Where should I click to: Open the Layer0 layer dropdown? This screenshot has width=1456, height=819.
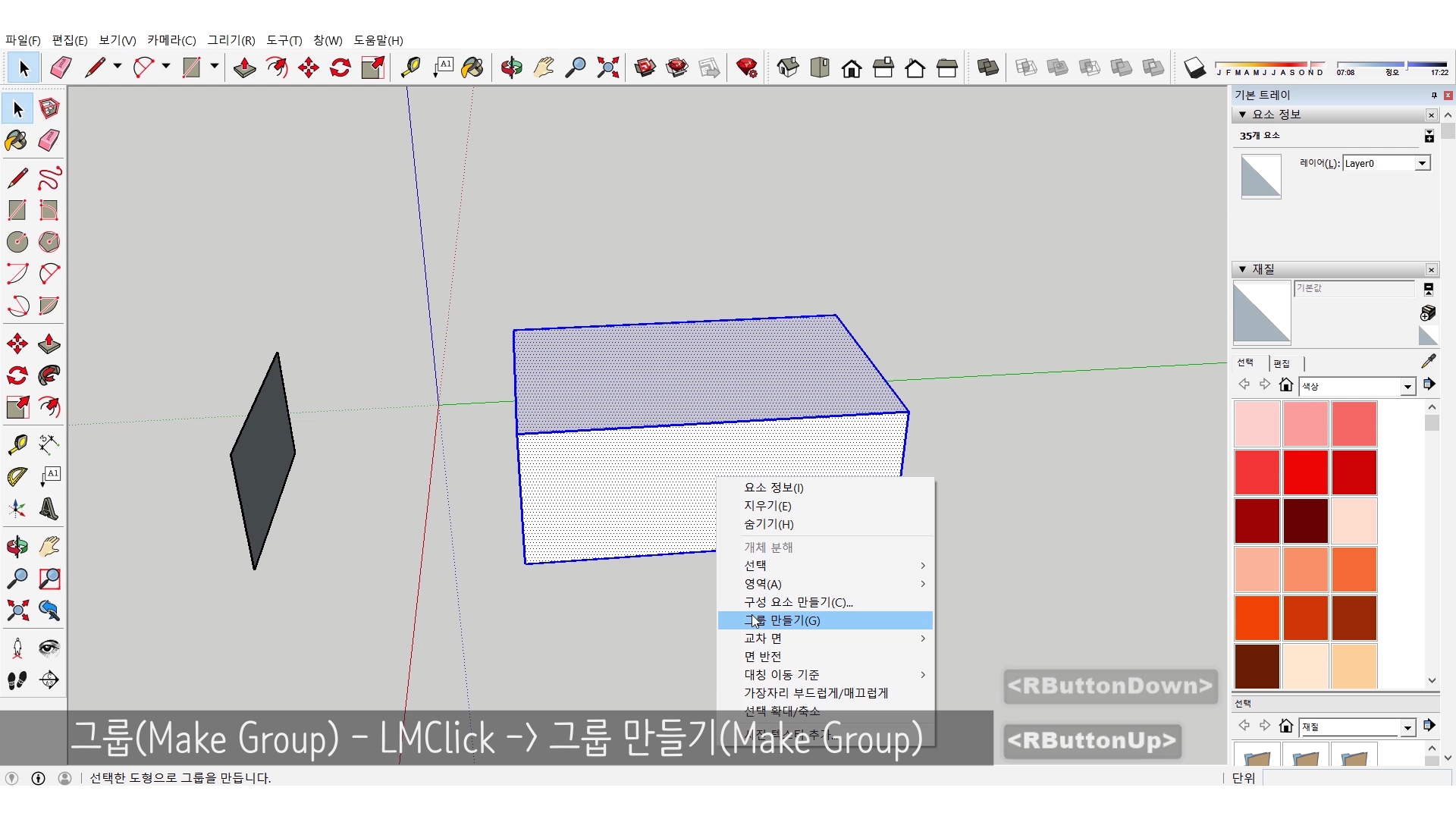[1422, 163]
